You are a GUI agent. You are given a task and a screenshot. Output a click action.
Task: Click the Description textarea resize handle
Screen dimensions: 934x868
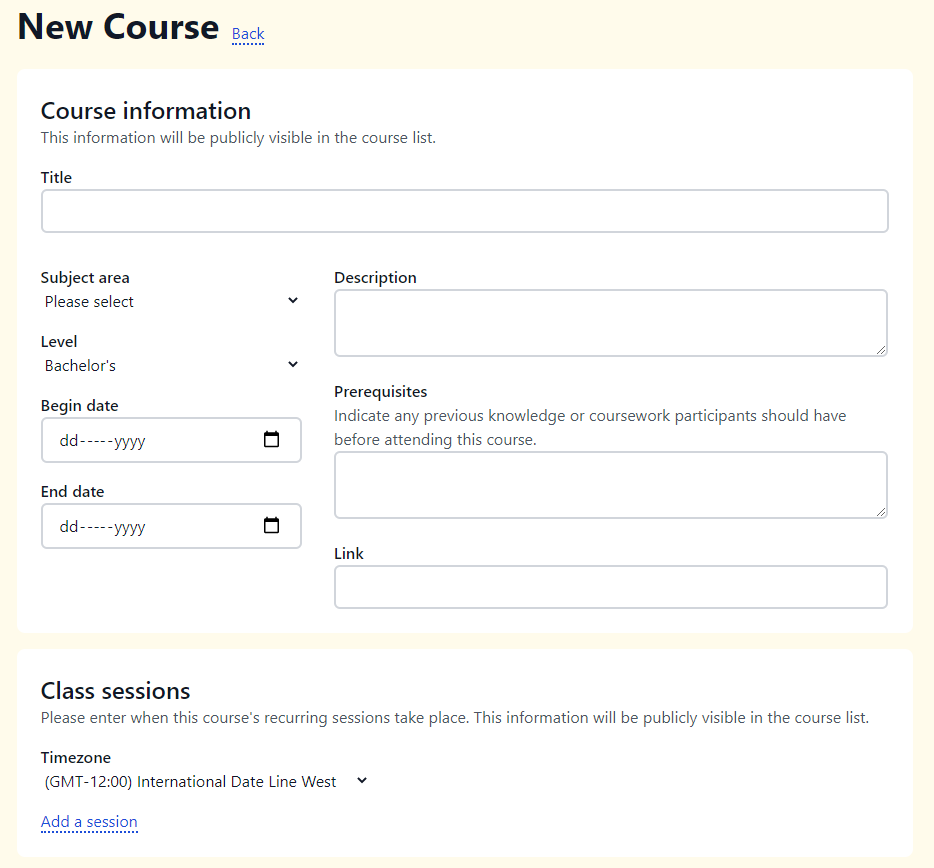(x=883, y=350)
